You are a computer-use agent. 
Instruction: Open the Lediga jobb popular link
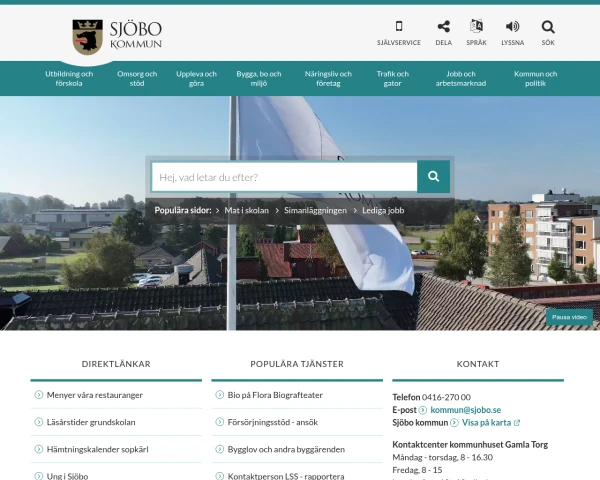(x=383, y=211)
